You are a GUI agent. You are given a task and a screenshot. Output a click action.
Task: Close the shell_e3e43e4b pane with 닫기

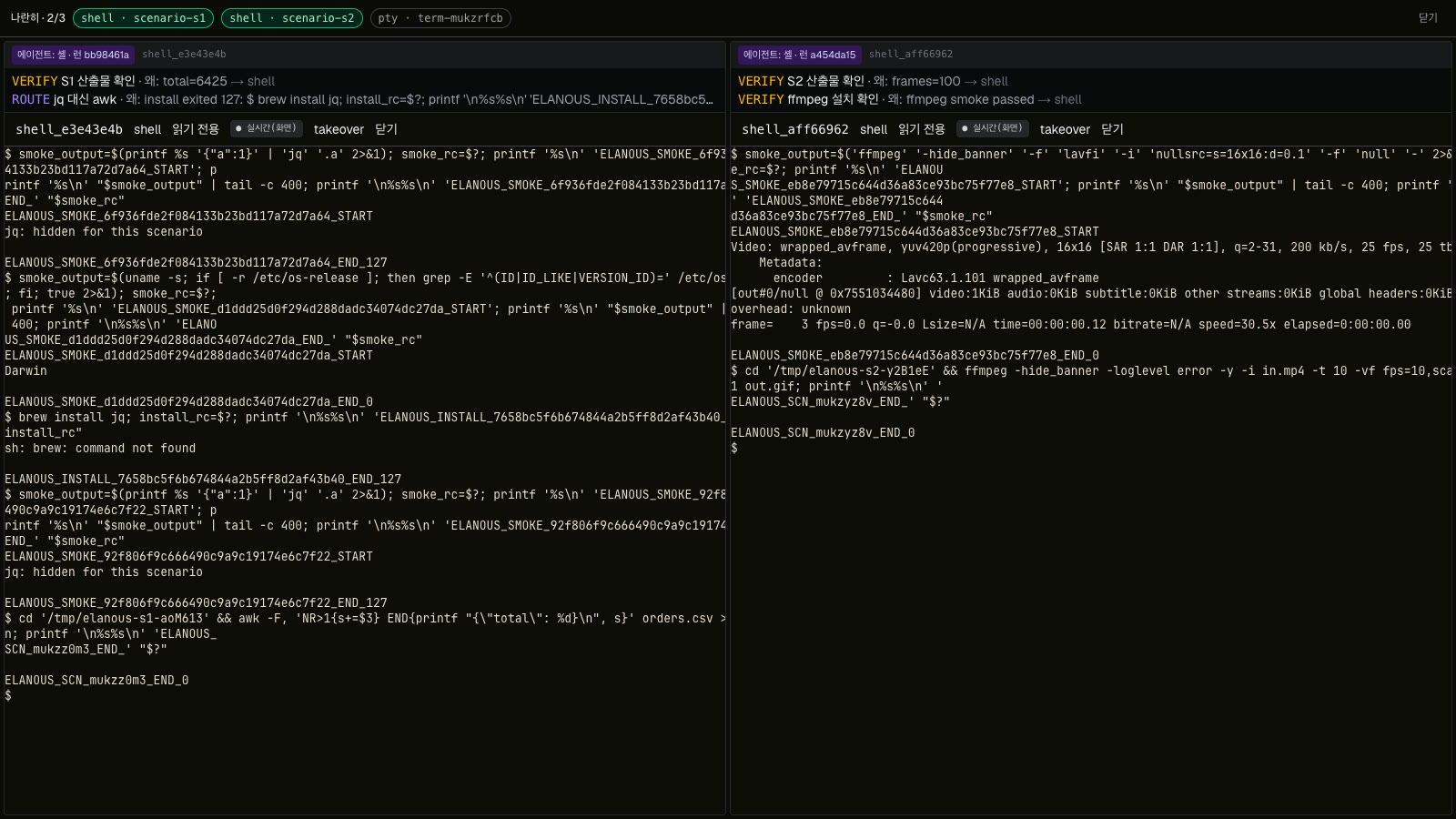tap(386, 129)
